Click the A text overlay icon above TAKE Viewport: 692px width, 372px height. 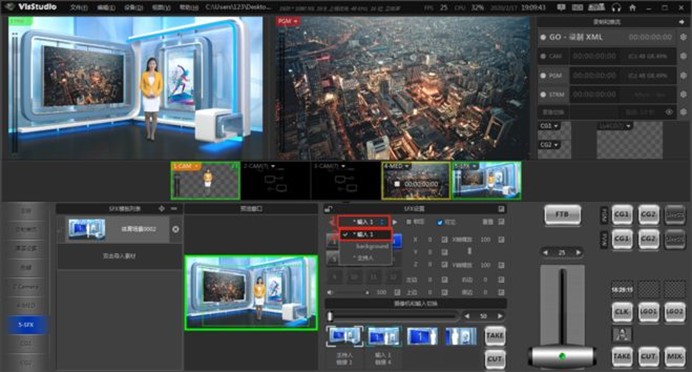point(622,334)
